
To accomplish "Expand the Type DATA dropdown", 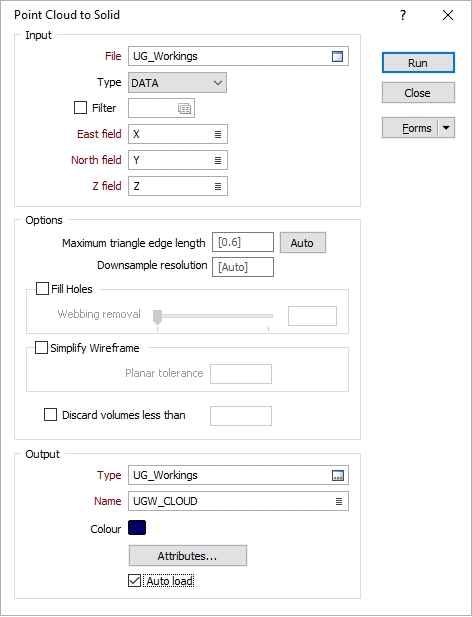I will (177, 83).
